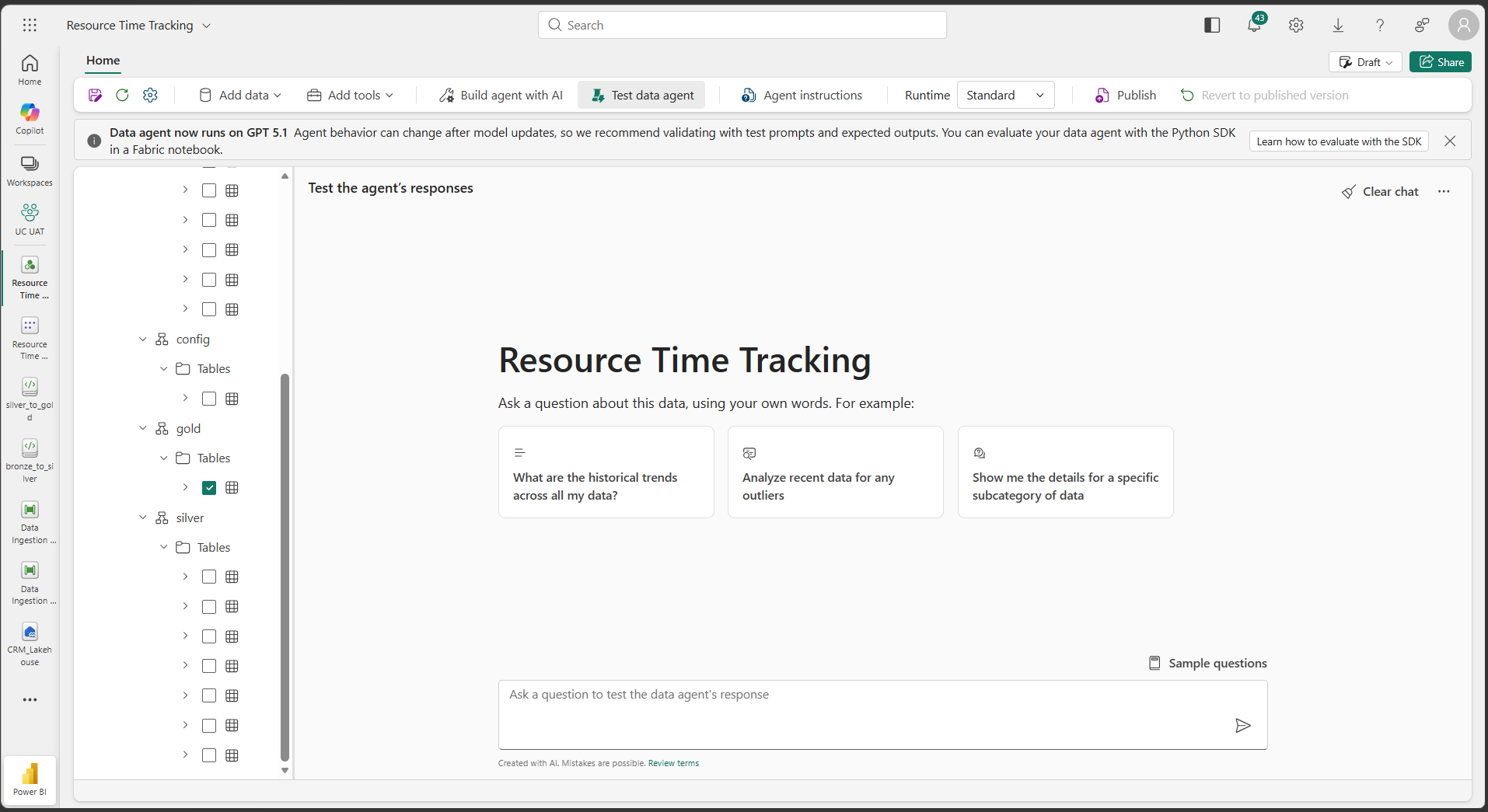Check the second silver table checkbox
Screen dimensions: 1488x812
pos(209,606)
